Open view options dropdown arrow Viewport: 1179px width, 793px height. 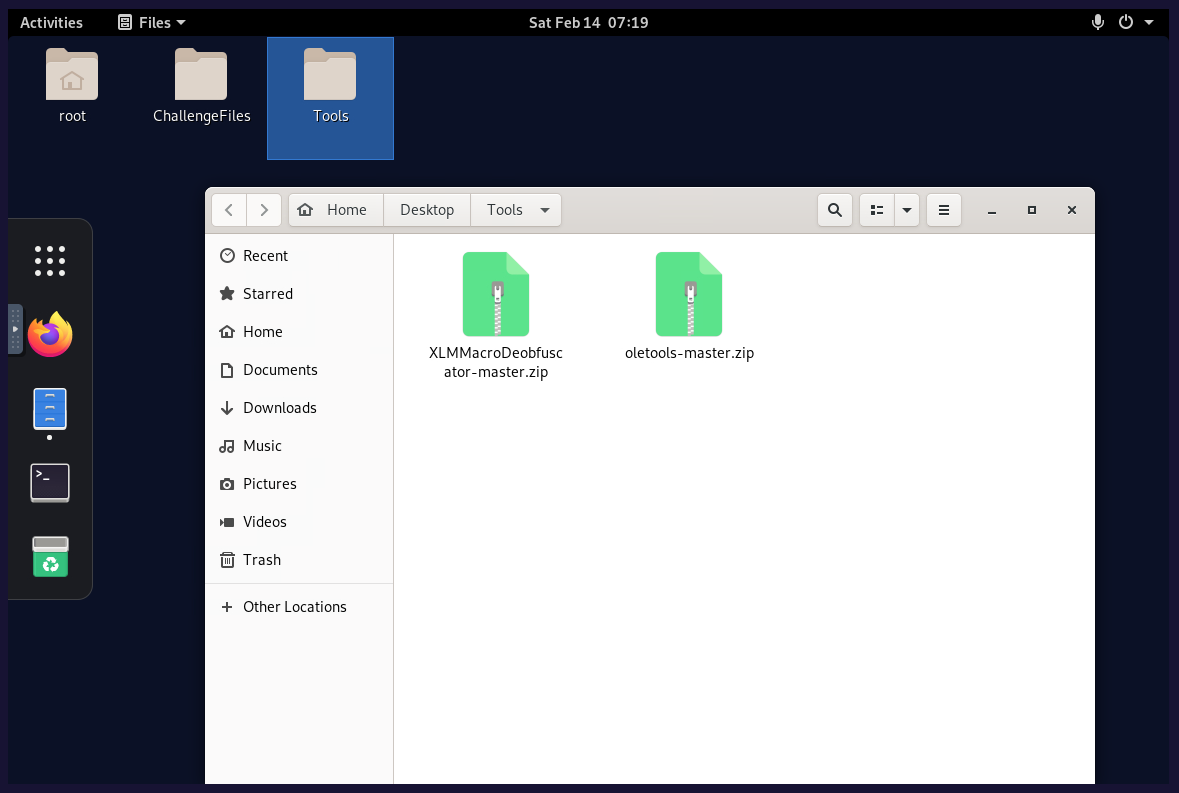[906, 210]
